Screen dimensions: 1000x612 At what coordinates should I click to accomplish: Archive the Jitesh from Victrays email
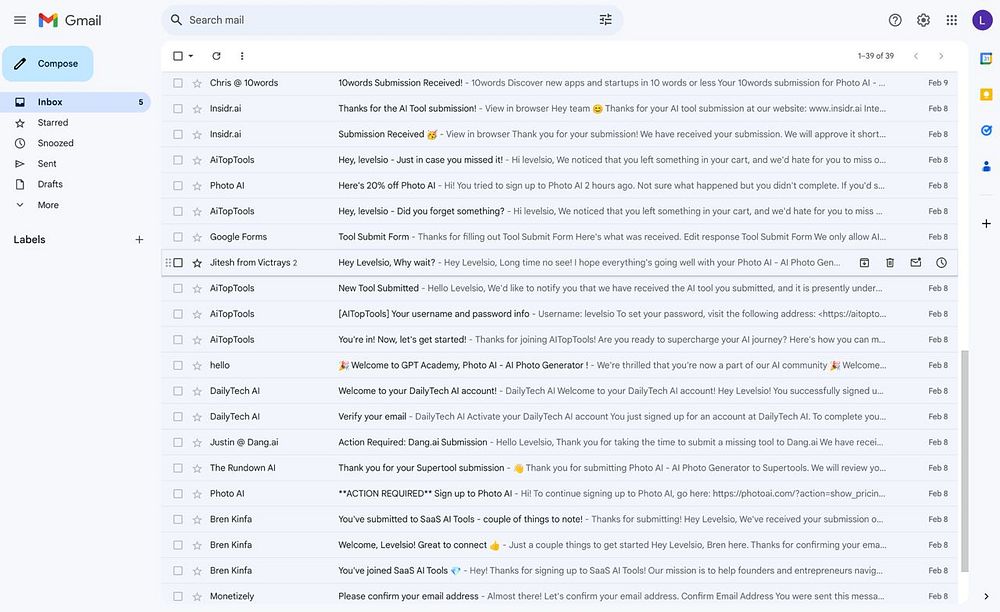coord(864,263)
